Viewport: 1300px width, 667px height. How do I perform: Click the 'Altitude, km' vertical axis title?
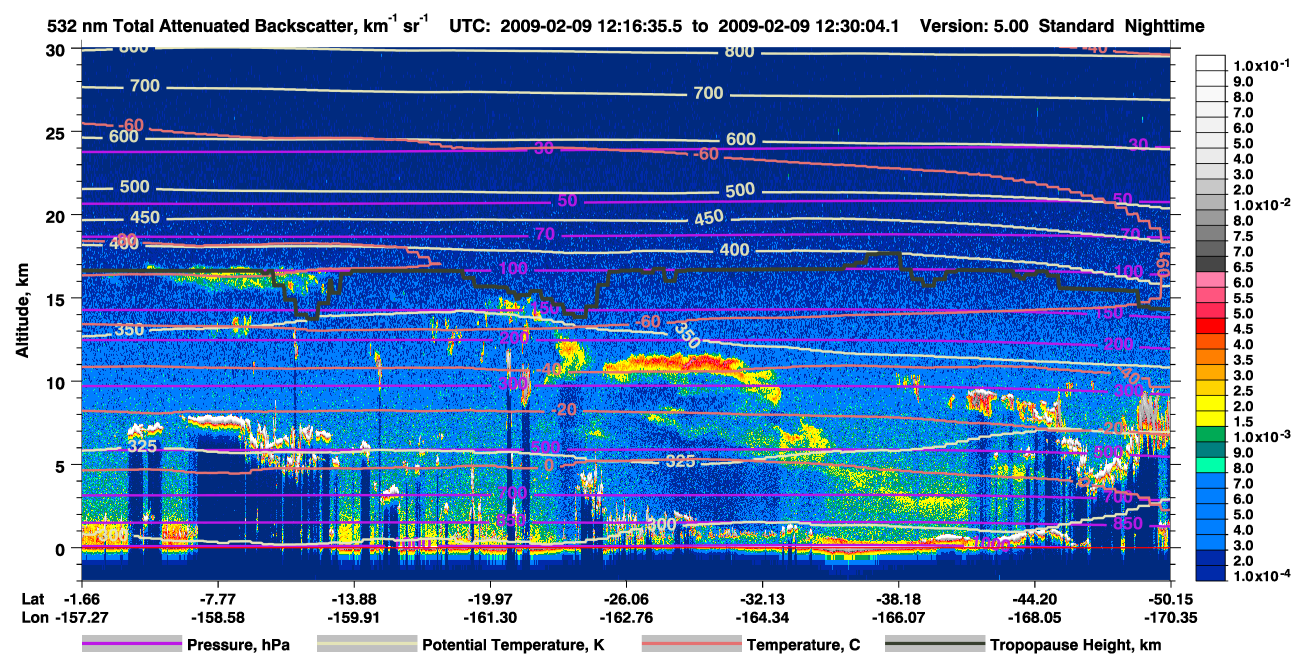coord(21,310)
